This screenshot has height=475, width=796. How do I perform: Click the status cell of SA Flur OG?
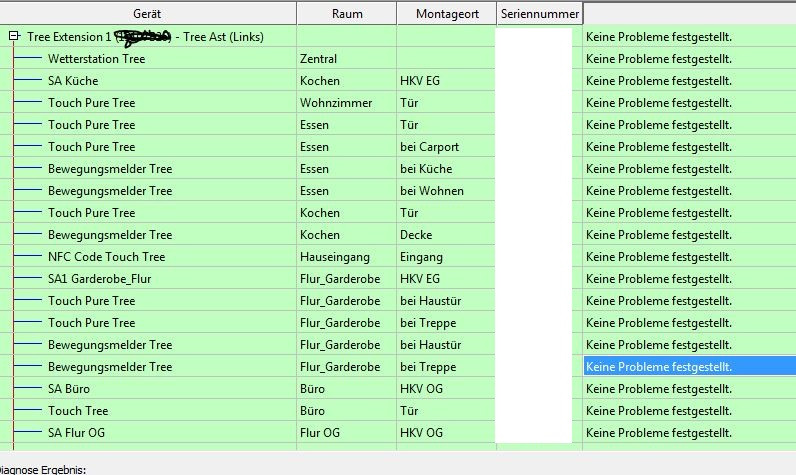pos(689,433)
